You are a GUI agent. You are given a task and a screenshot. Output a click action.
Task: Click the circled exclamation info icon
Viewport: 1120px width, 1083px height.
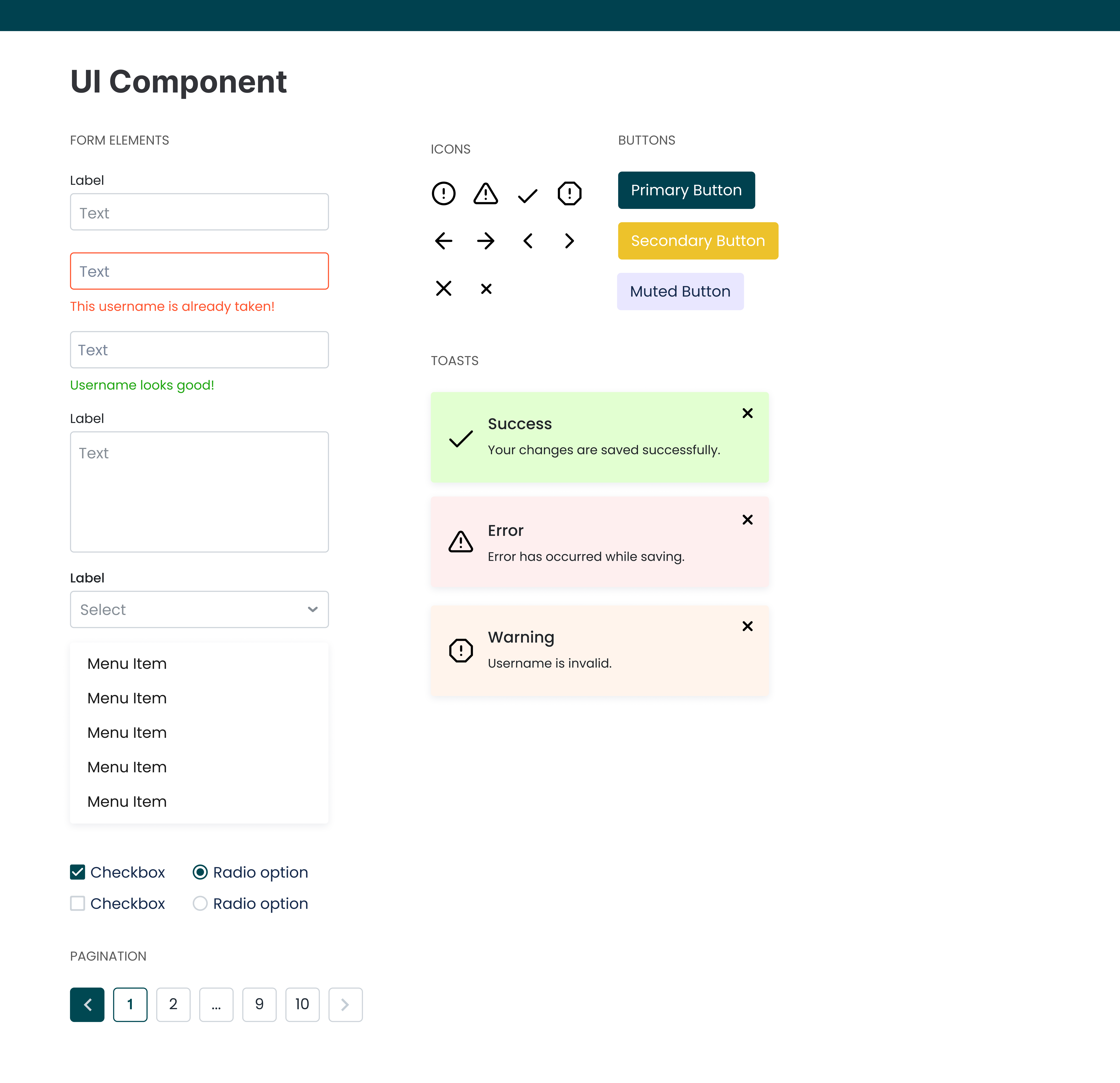pos(443,194)
